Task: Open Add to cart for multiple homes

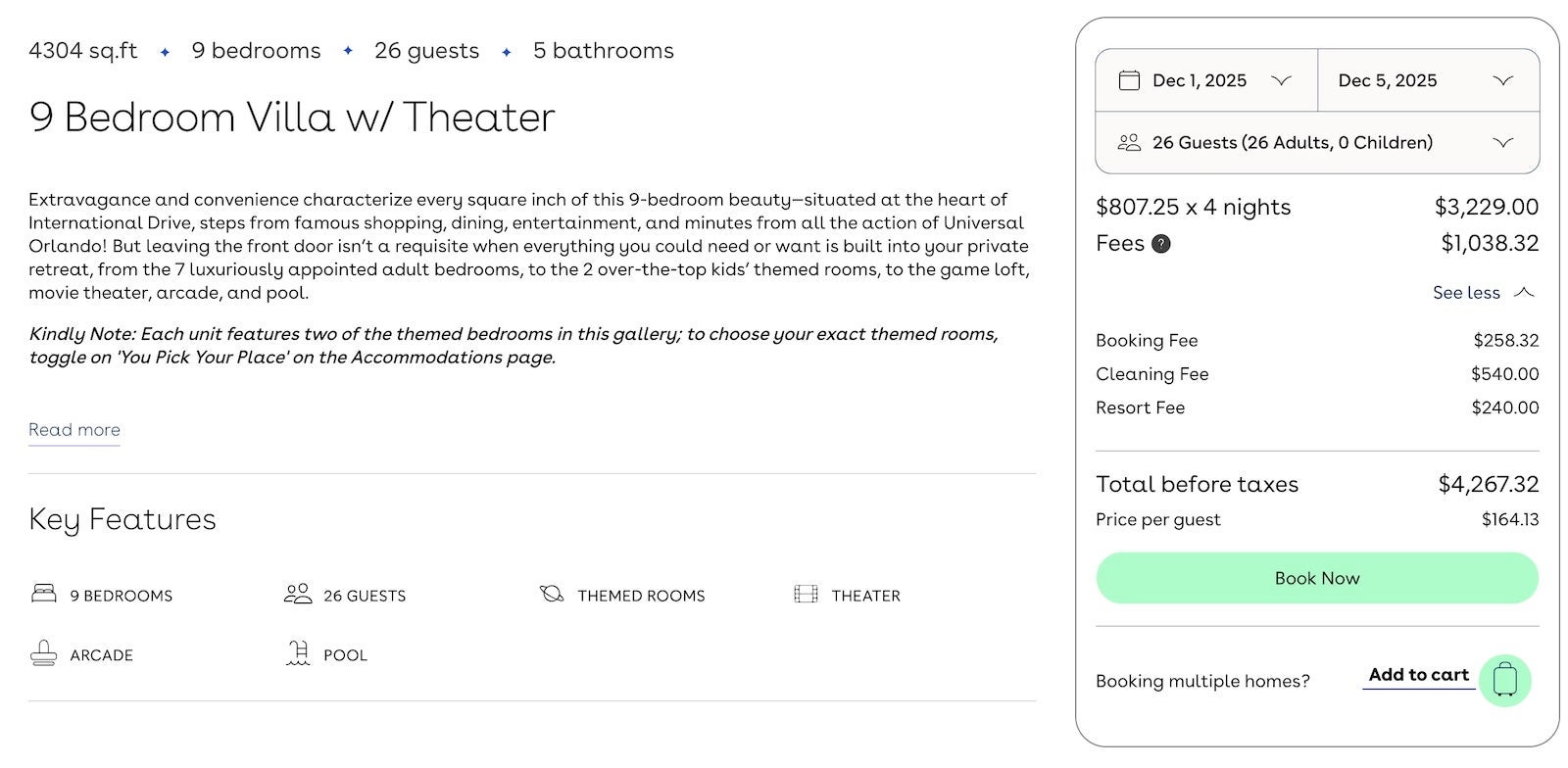Action: (x=1417, y=676)
